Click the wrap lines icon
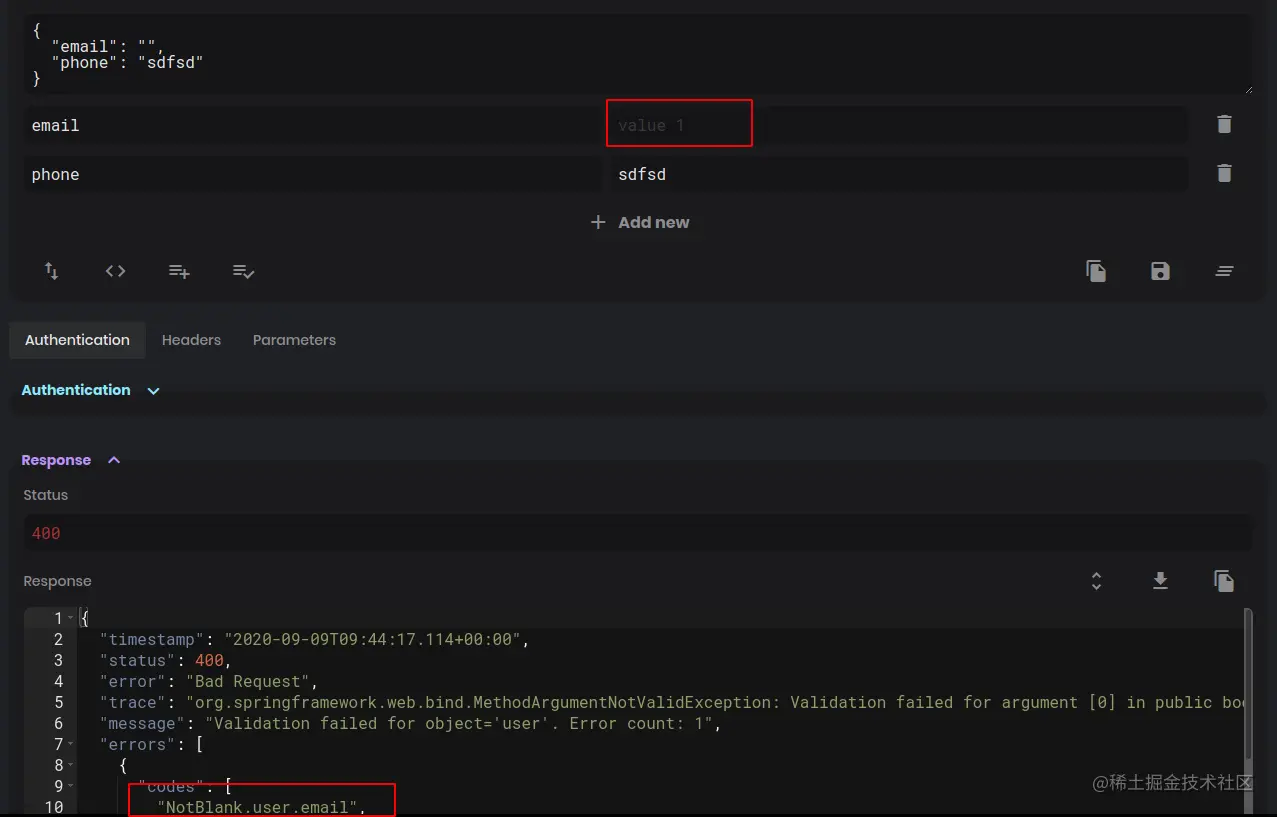Screen dimensions: 1277x817 1224,271
